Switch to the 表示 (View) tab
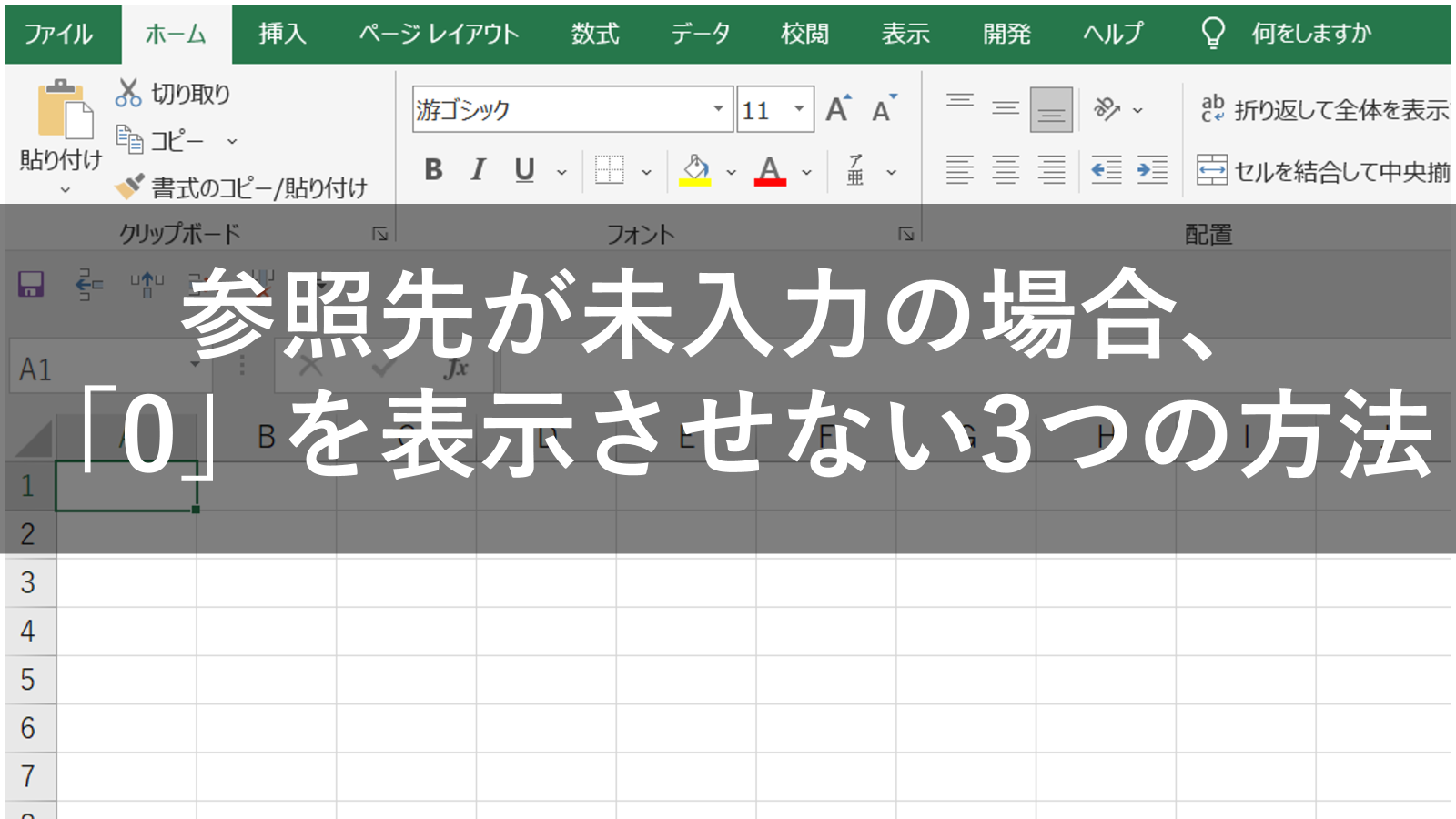1456x819 pixels. point(905,34)
